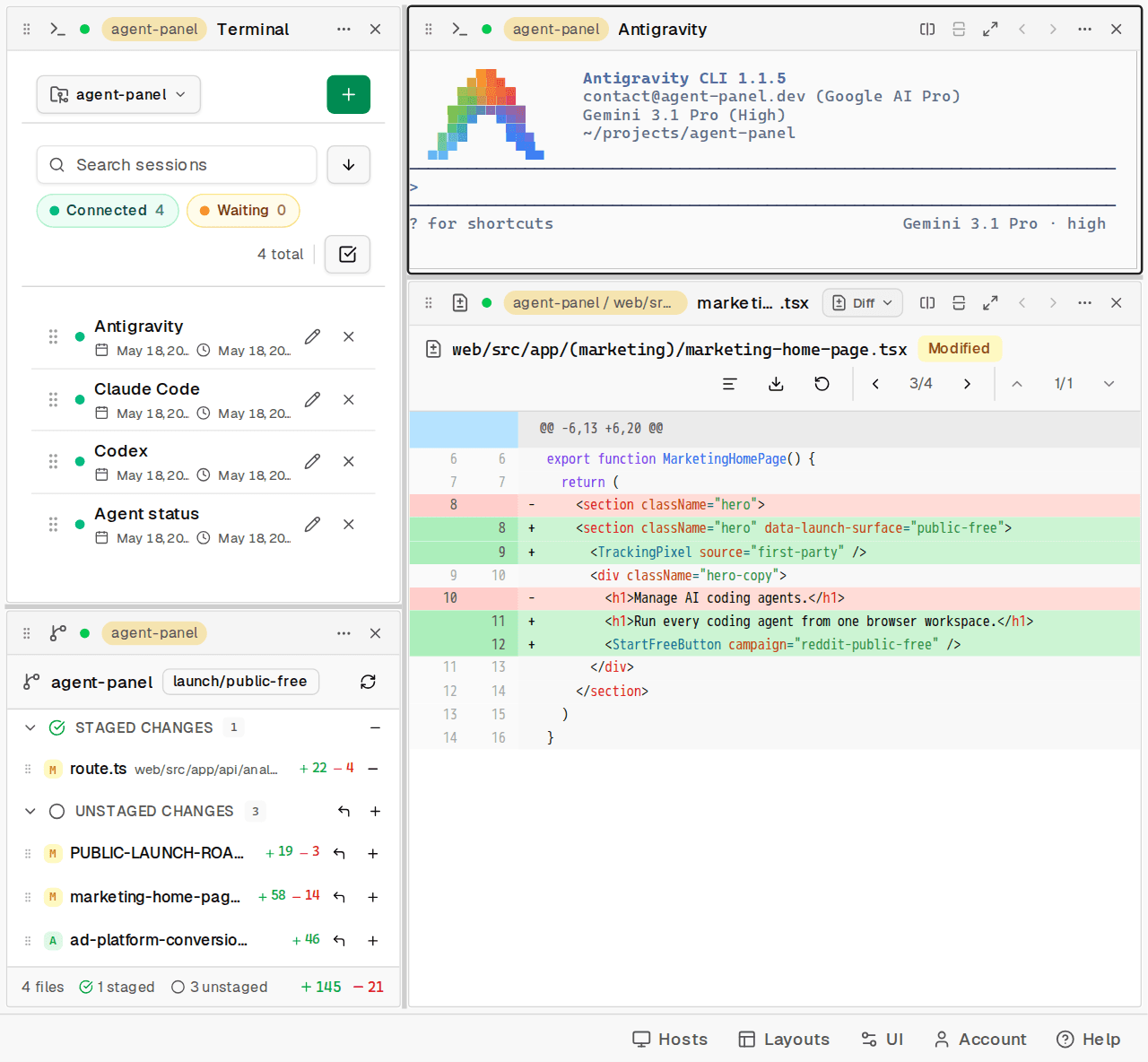Discard changes in marketing-home-pag... file
This screenshot has height=1062, width=1148.
[339, 897]
